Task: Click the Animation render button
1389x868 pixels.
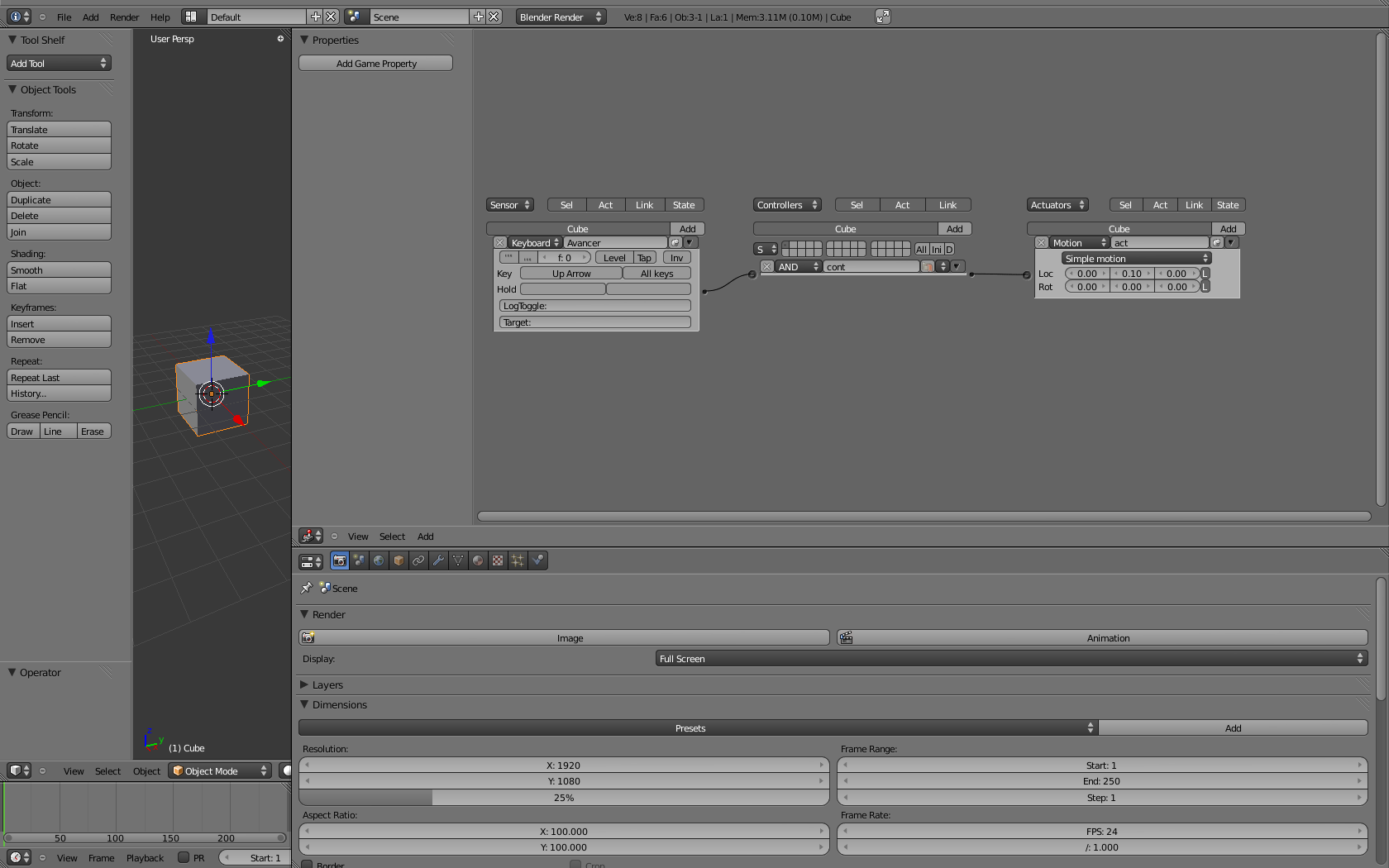Action: (1107, 637)
